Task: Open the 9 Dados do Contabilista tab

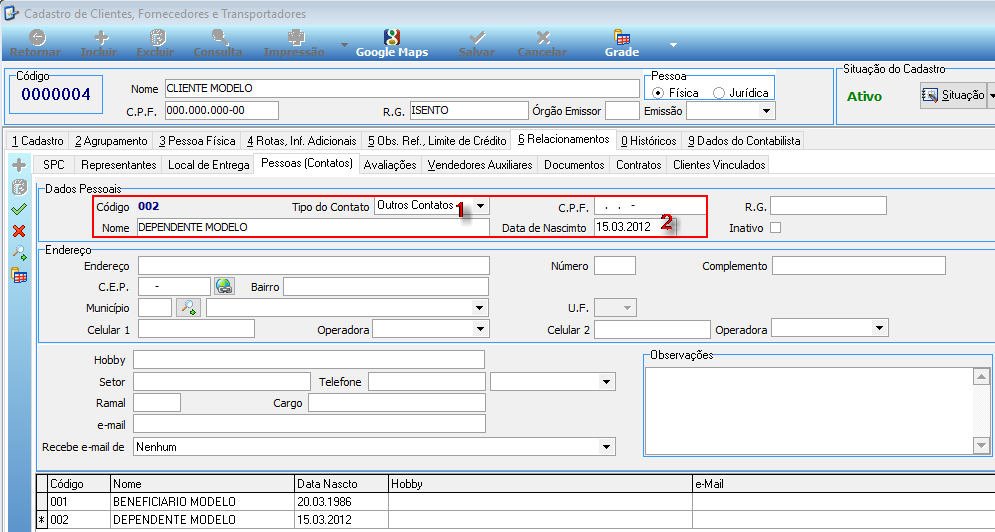Action: click(744, 140)
